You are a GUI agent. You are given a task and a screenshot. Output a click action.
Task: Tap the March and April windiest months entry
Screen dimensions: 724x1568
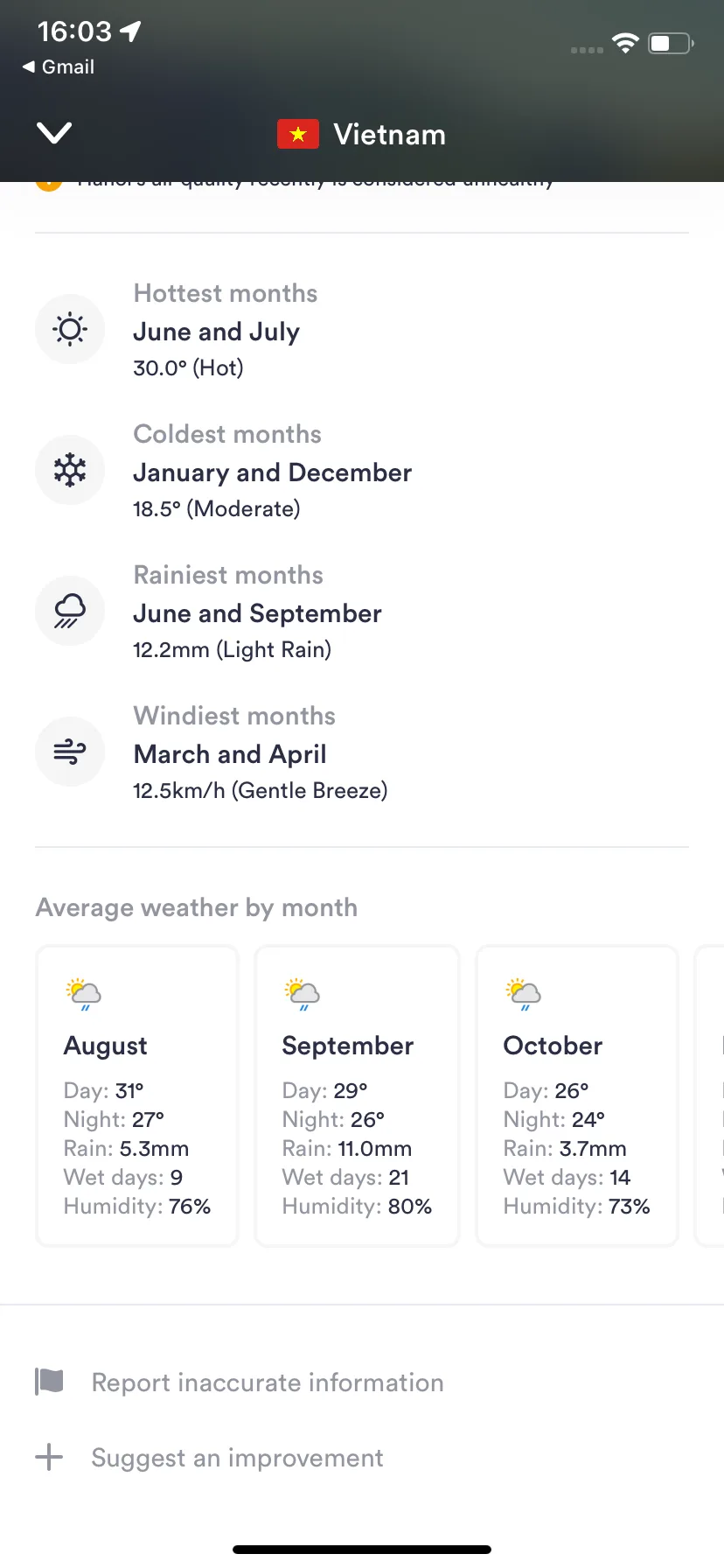pyautogui.click(x=230, y=754)
